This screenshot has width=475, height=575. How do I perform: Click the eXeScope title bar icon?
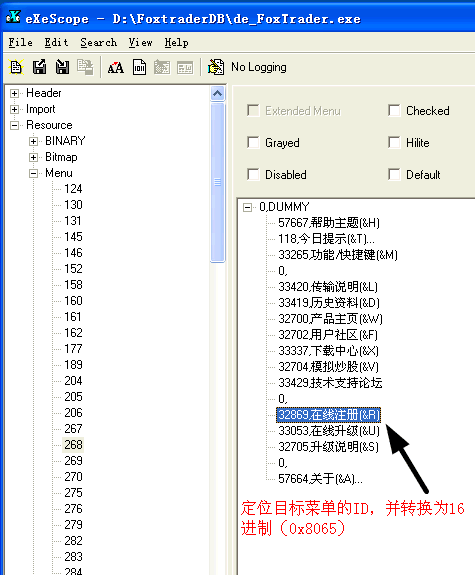pyautogui.click(x=13, y=17)
